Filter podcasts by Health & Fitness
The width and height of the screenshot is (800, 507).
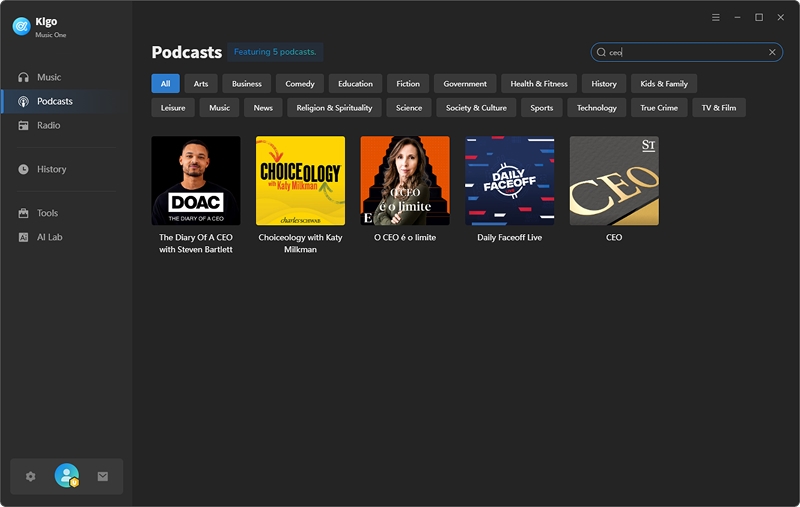click(539, 84)
